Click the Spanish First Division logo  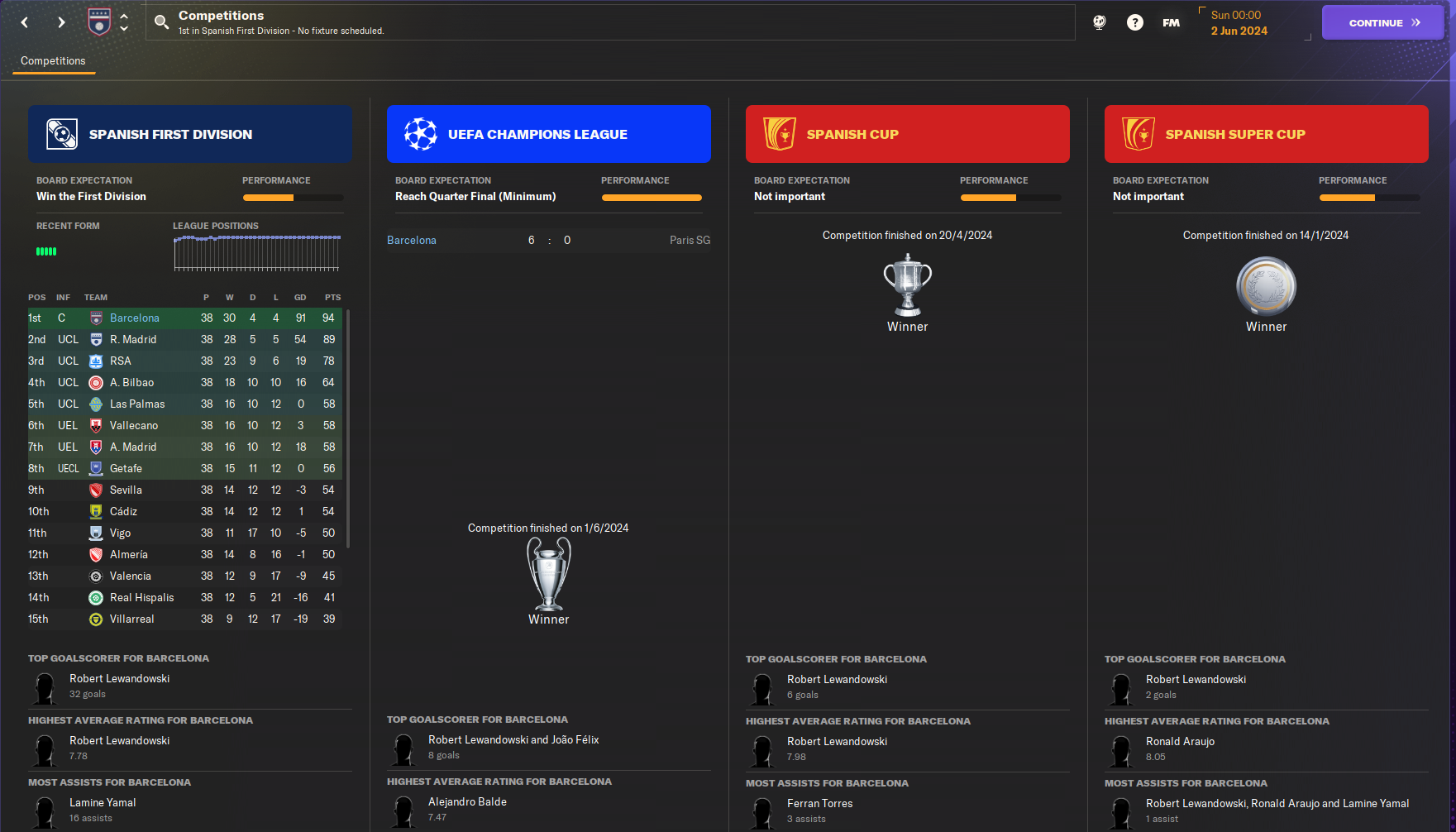click(62, 134)
